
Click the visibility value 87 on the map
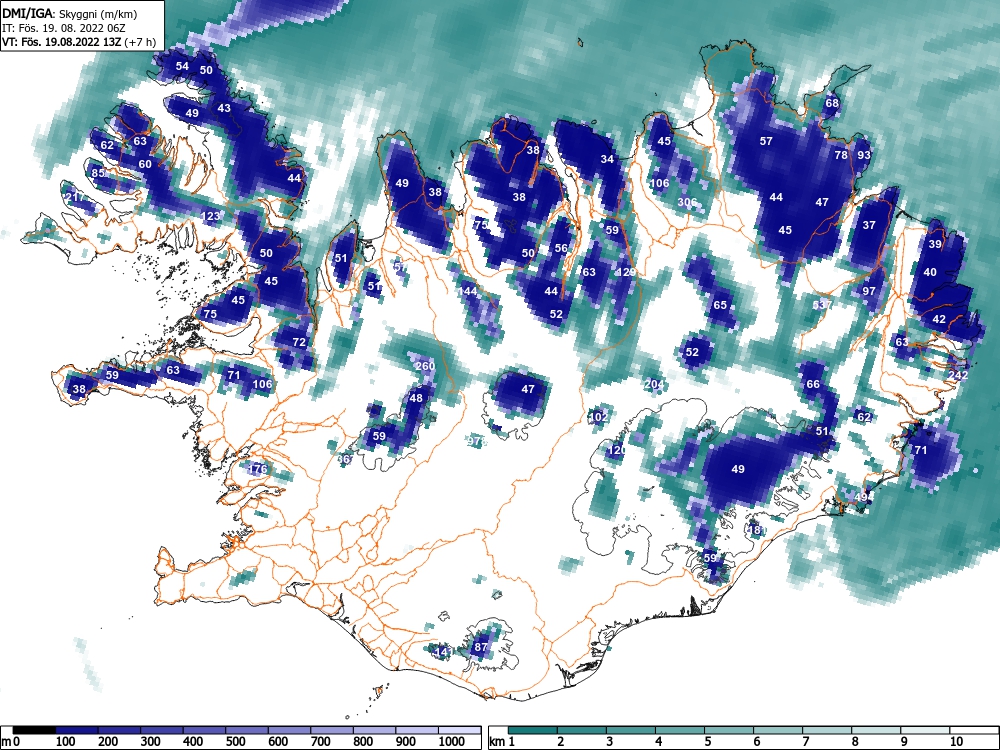(x=481, y=647)
